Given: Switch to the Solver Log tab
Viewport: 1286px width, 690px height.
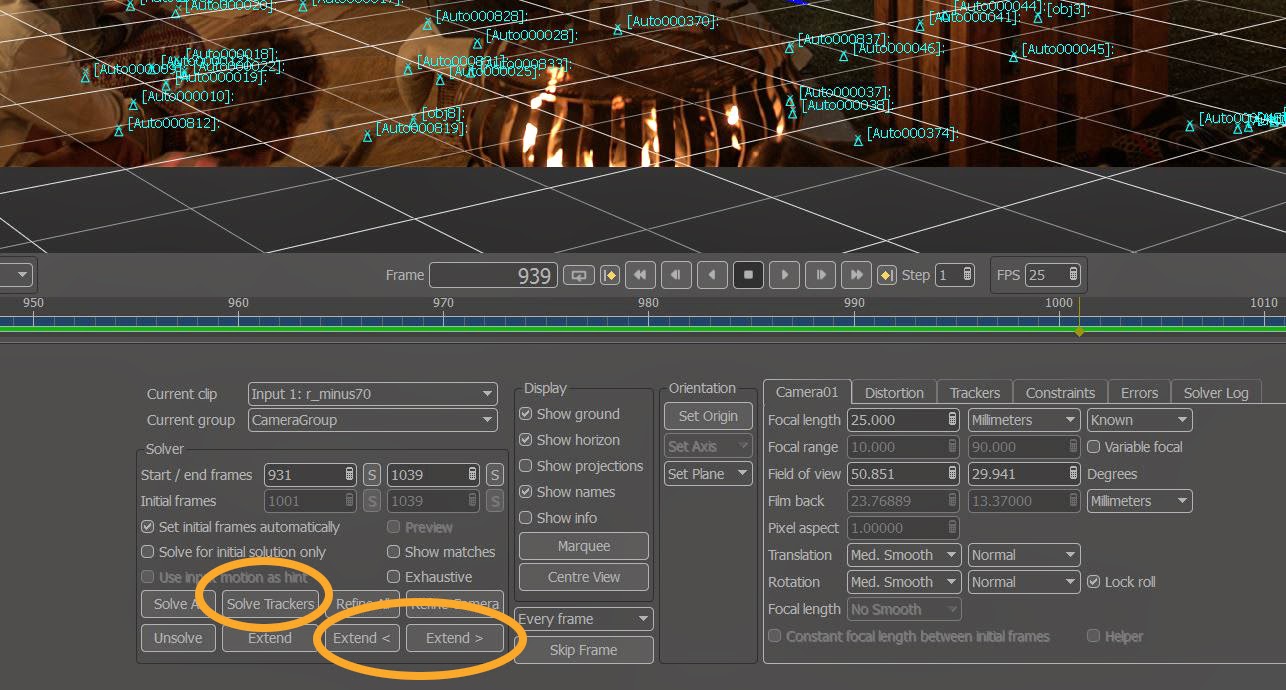Looking at the screenshot, I should (x=1216, y=392).
